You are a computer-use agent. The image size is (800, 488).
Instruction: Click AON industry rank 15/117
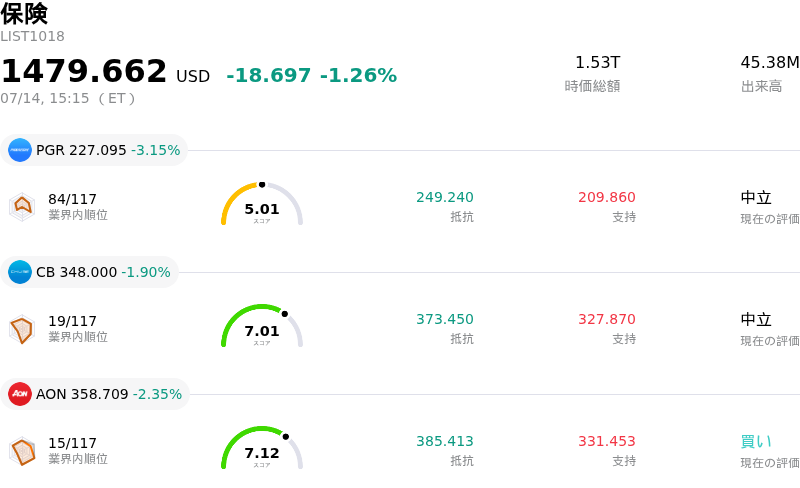[72, 443]
